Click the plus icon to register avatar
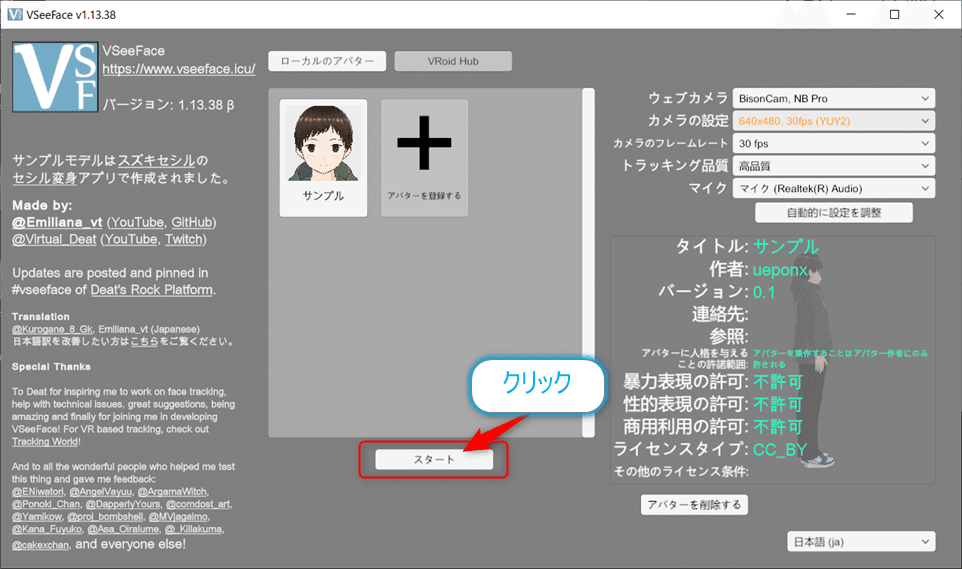 (x=425, y=142)
